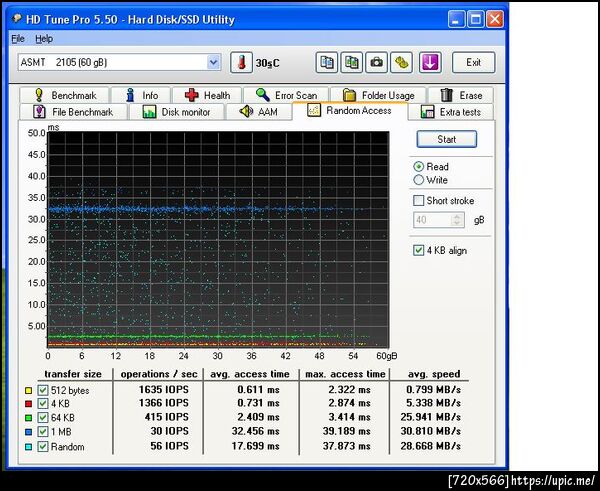Screen dimensions: 600x491
Task: Minimize the HD Tune Pro window
Action: 456,19
